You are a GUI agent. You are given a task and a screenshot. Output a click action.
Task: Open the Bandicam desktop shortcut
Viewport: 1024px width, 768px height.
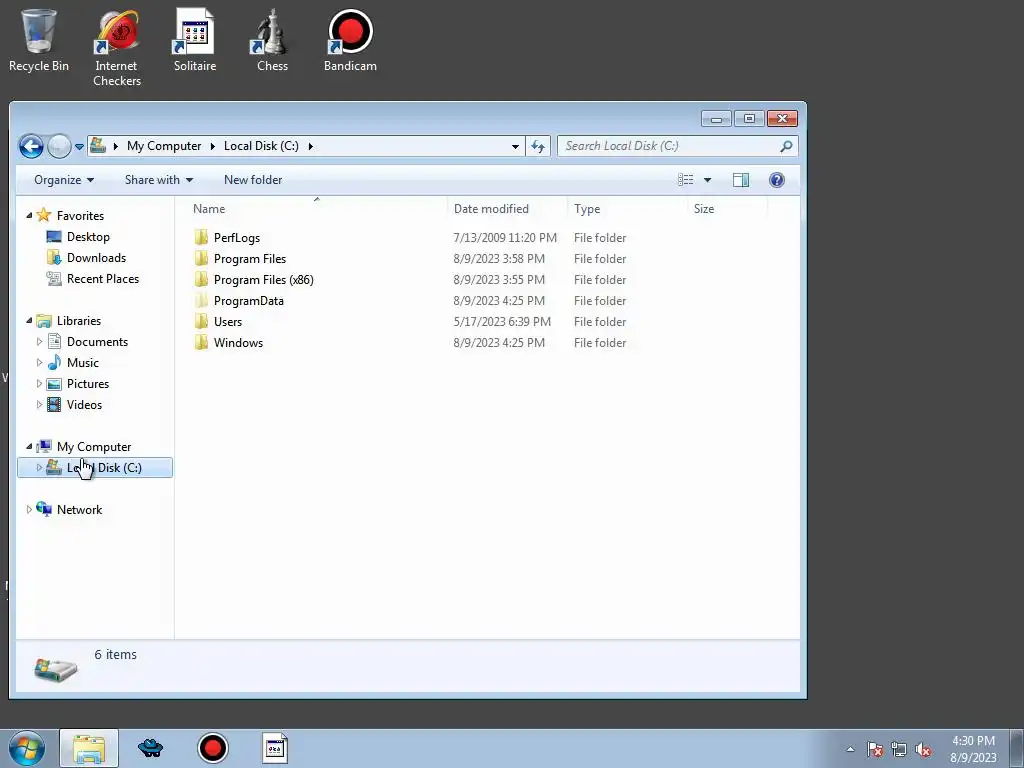350,40
